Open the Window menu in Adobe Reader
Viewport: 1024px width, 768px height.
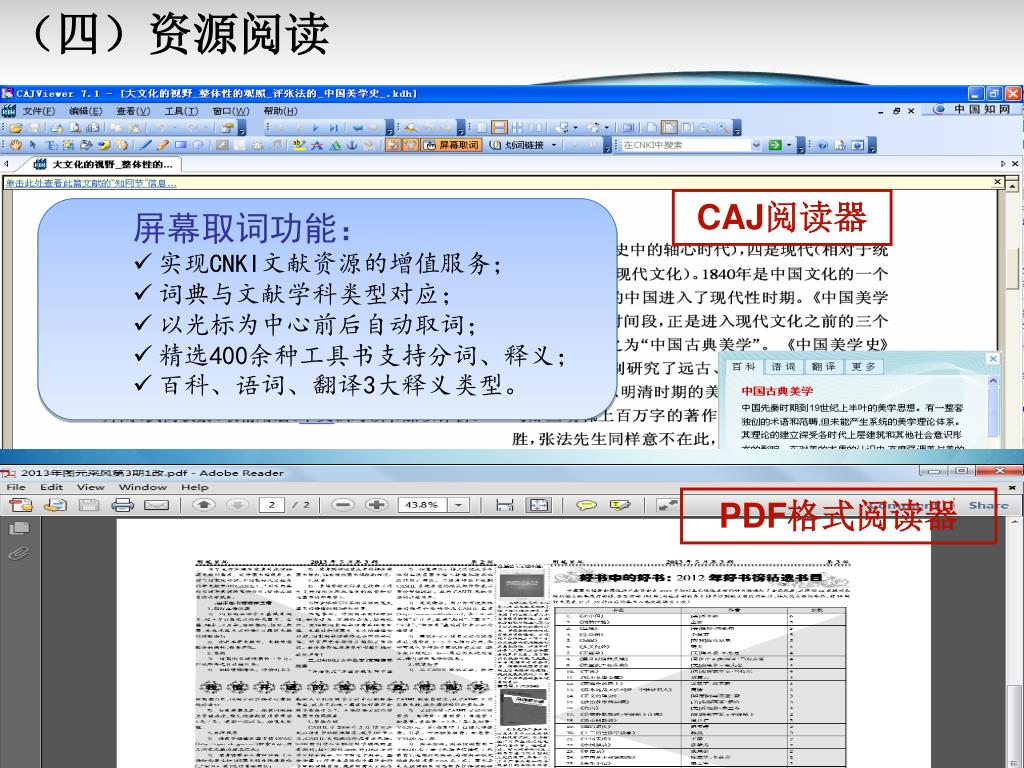pyautogui.click(x=143, y=487)
